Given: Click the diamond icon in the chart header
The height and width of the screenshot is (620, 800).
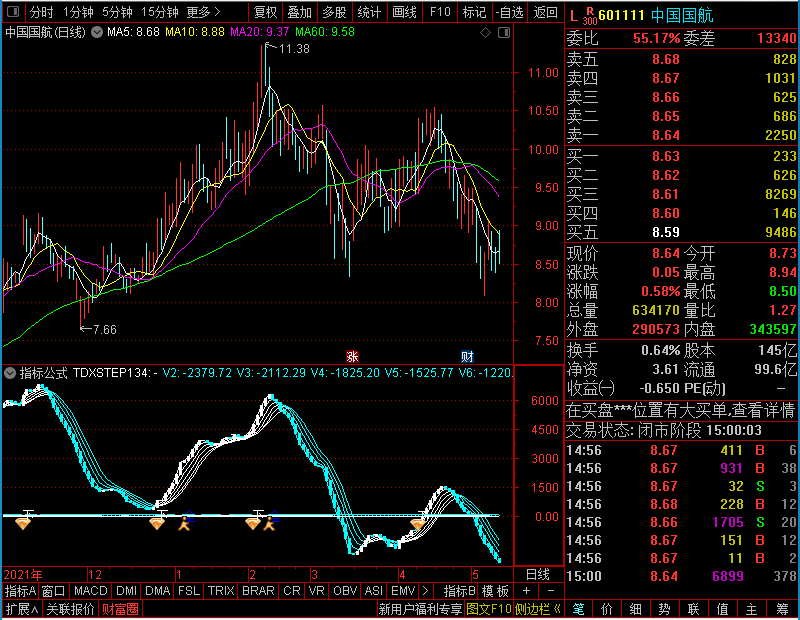Looking at the screenshot, I should pyautogui.click(x=485, y=33).
